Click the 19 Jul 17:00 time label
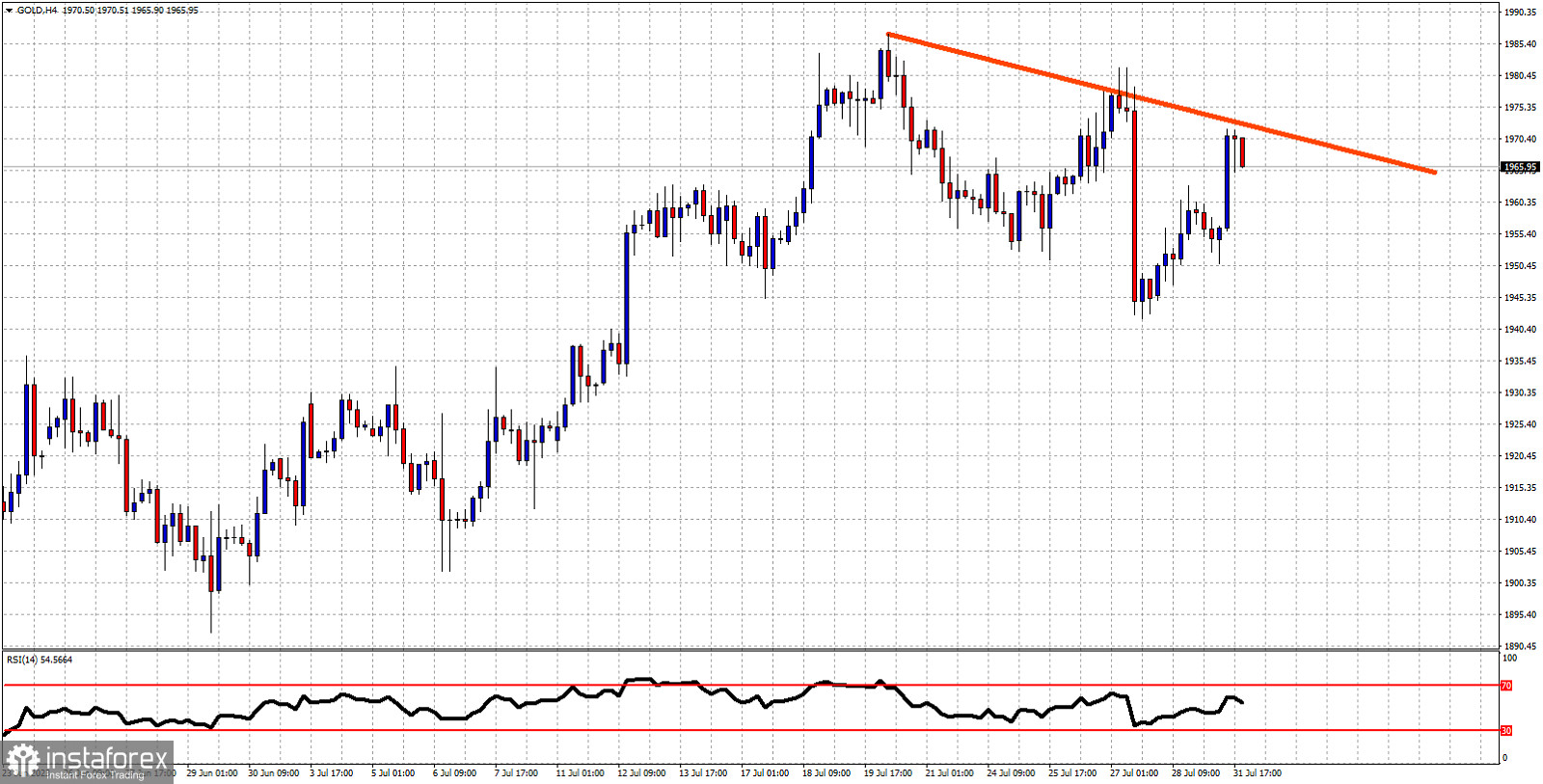 [888, 773]
